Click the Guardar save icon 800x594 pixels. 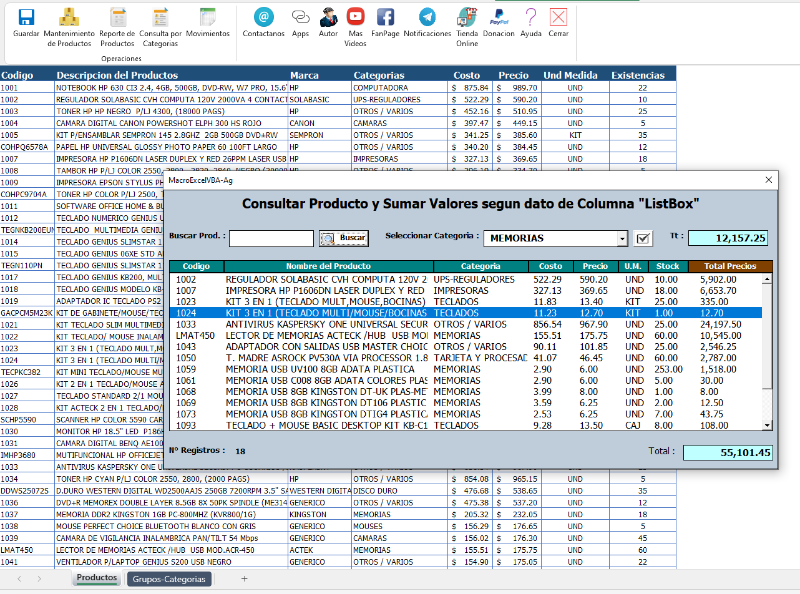(26, 17)
